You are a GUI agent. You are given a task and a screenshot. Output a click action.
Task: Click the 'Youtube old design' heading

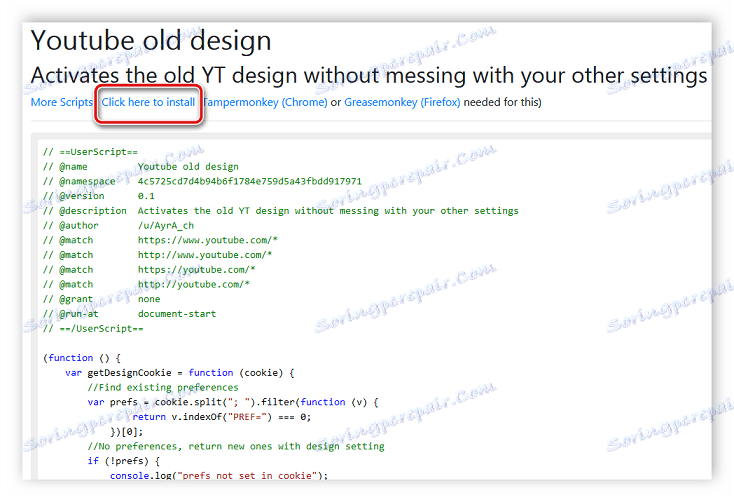(151, 40)
